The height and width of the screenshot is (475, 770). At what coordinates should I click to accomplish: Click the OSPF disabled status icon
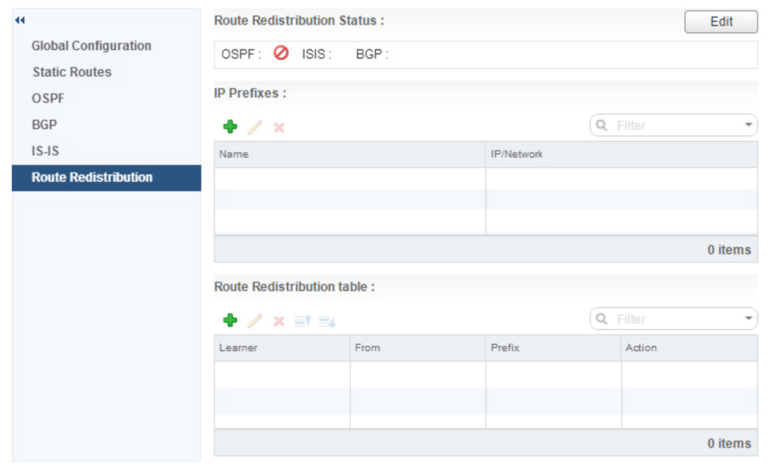coord(281,54)
